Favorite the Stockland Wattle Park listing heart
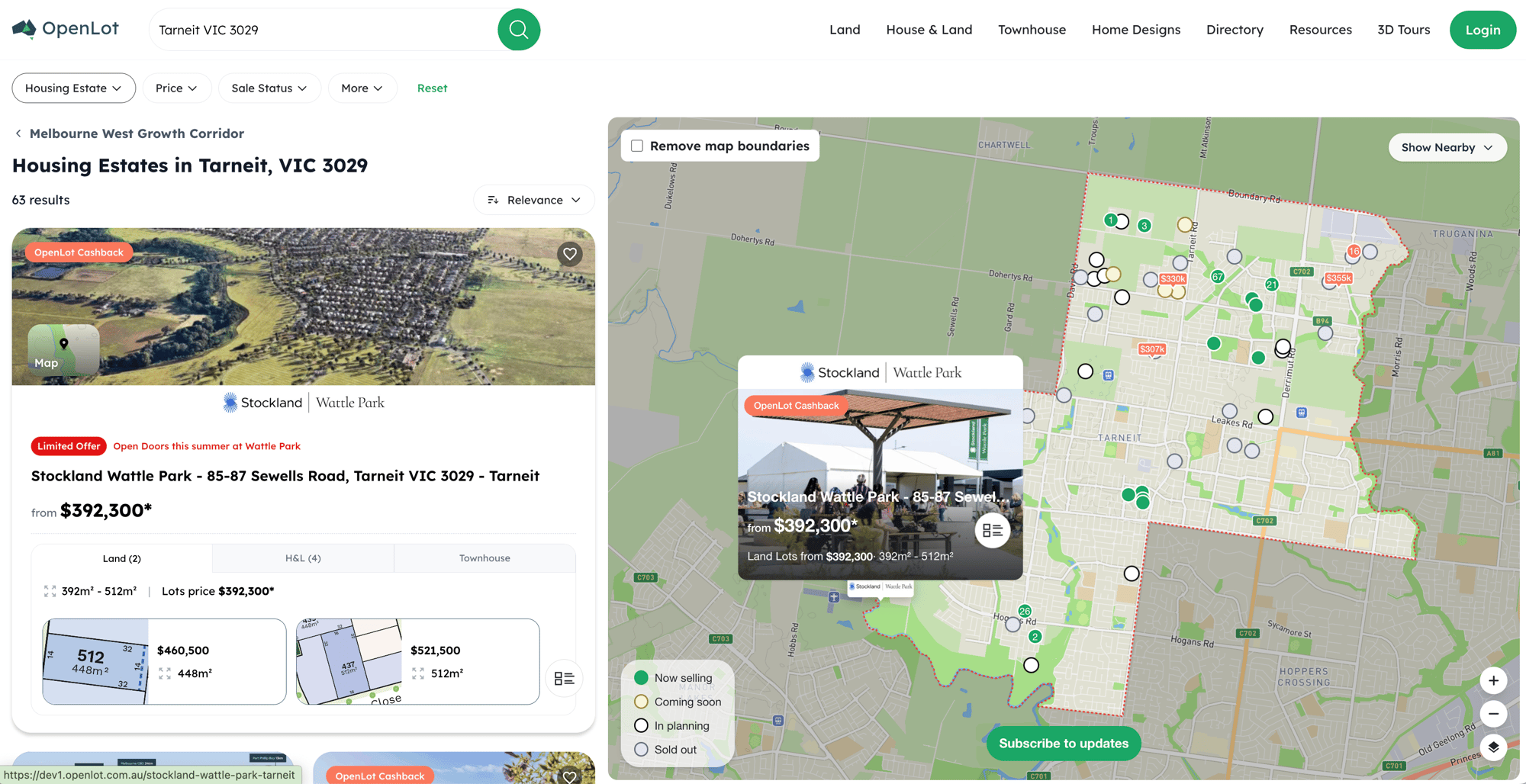The width and height of the screenshot is (1526, 784). coord(570,254)
